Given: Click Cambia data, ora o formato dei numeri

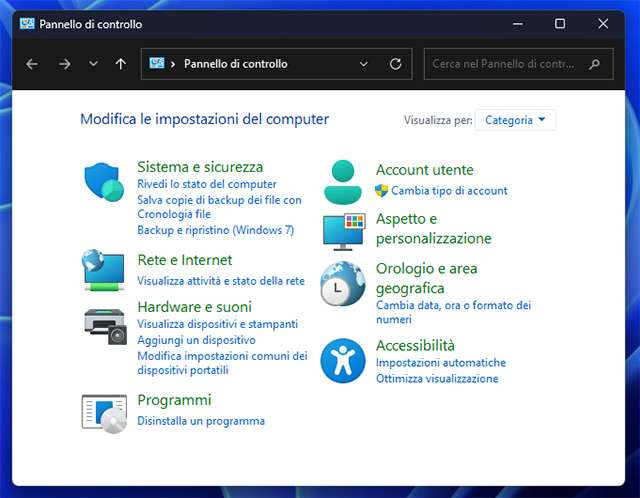Looking at the screenshot, I should pos(453,312).
